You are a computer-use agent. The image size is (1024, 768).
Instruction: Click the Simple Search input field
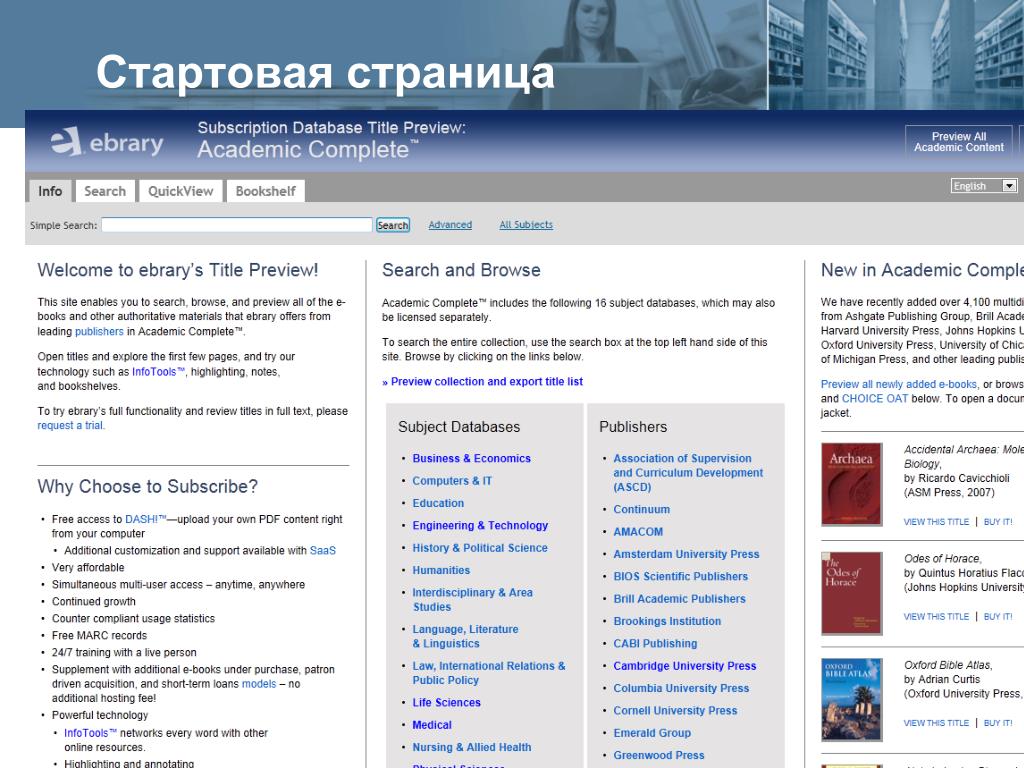click(237, 225)
